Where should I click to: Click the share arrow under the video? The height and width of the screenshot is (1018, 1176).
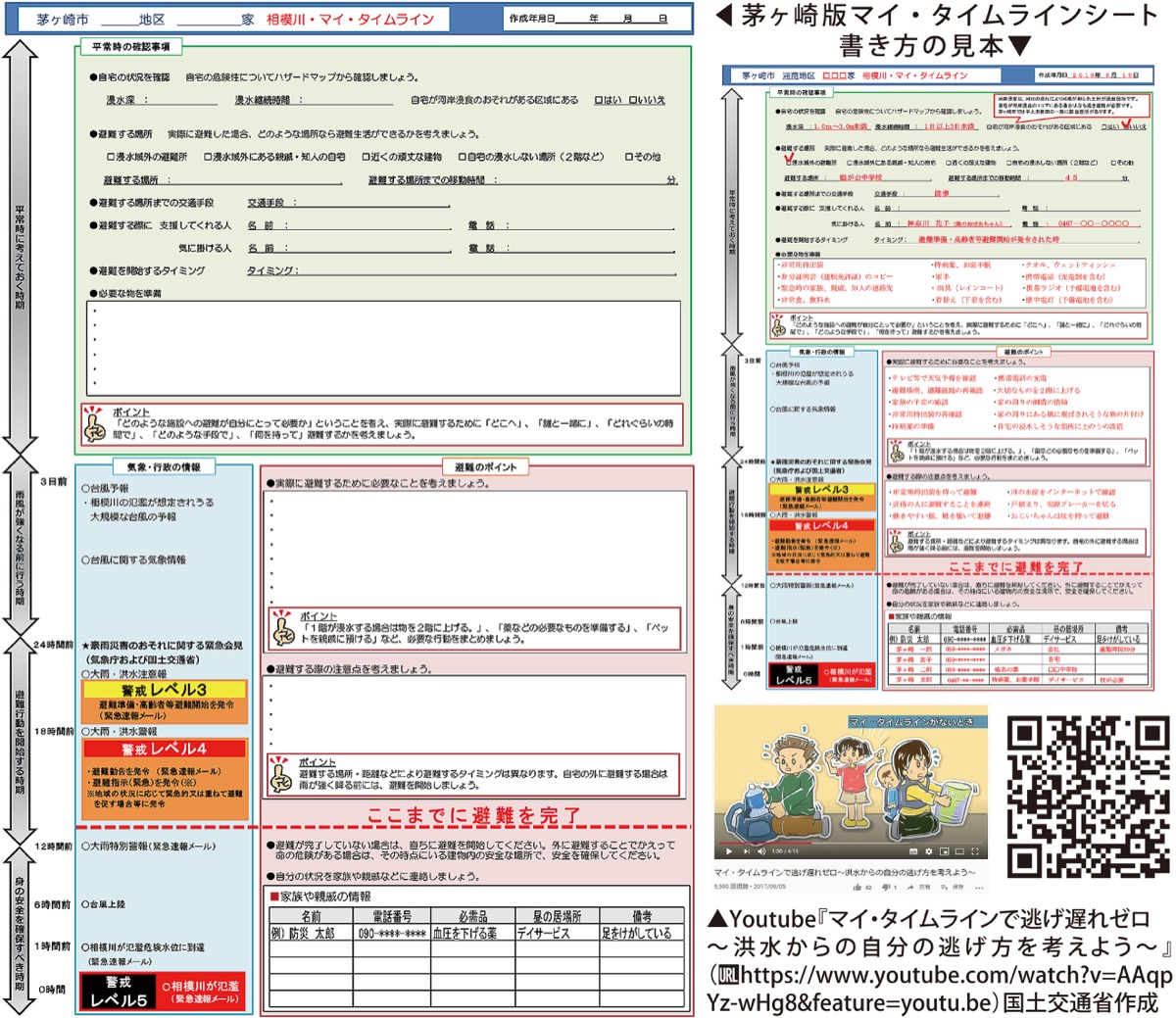coord(912,887)
